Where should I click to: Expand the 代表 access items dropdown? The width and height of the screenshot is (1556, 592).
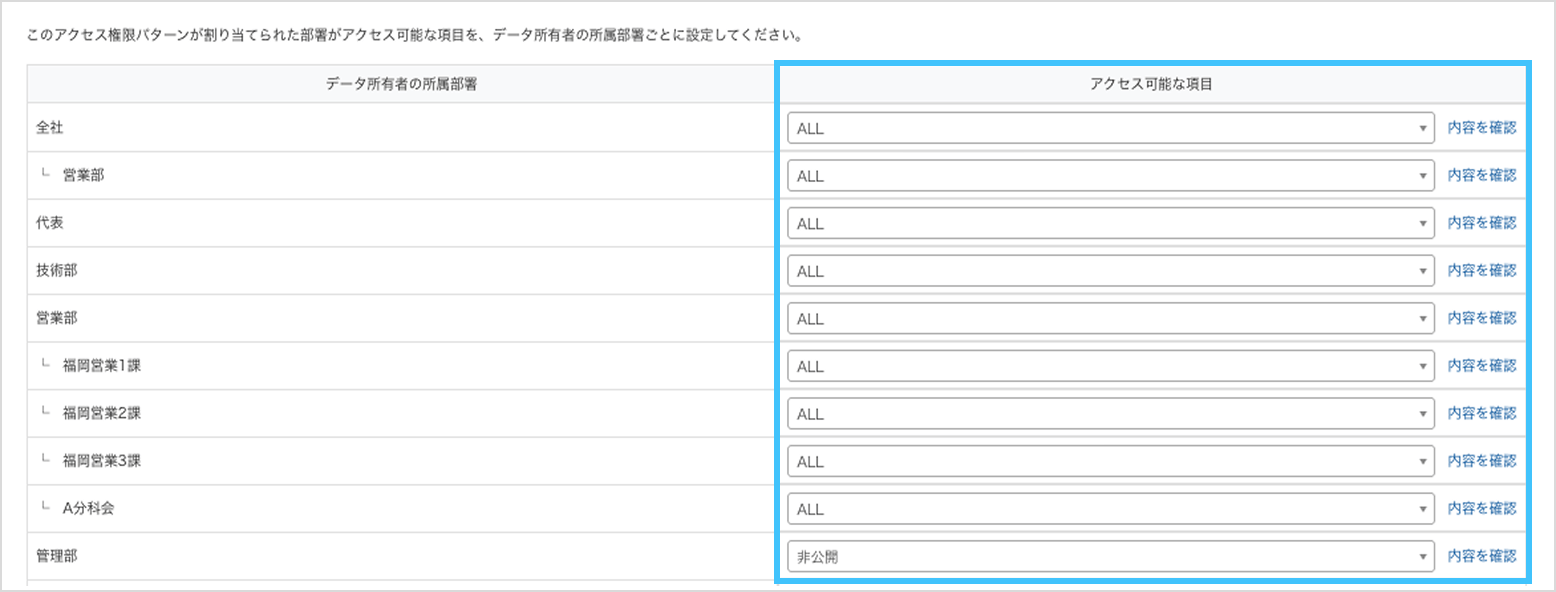click(x=1110, y=223)
